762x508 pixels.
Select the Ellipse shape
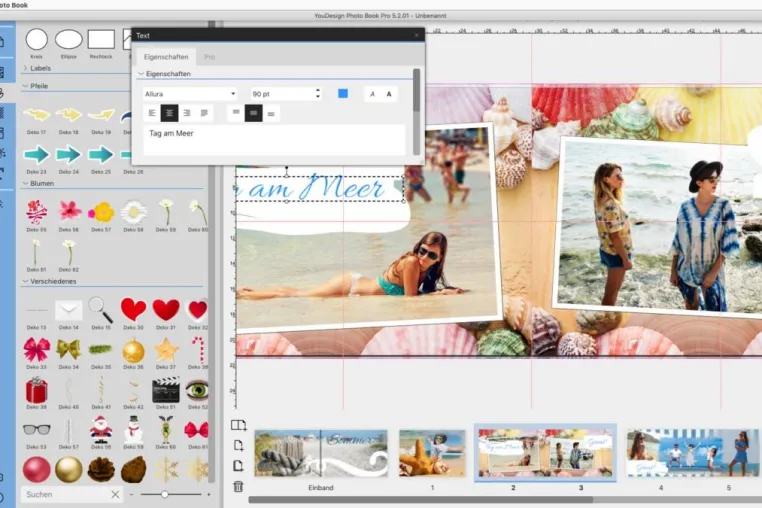[x=69, y=39]
